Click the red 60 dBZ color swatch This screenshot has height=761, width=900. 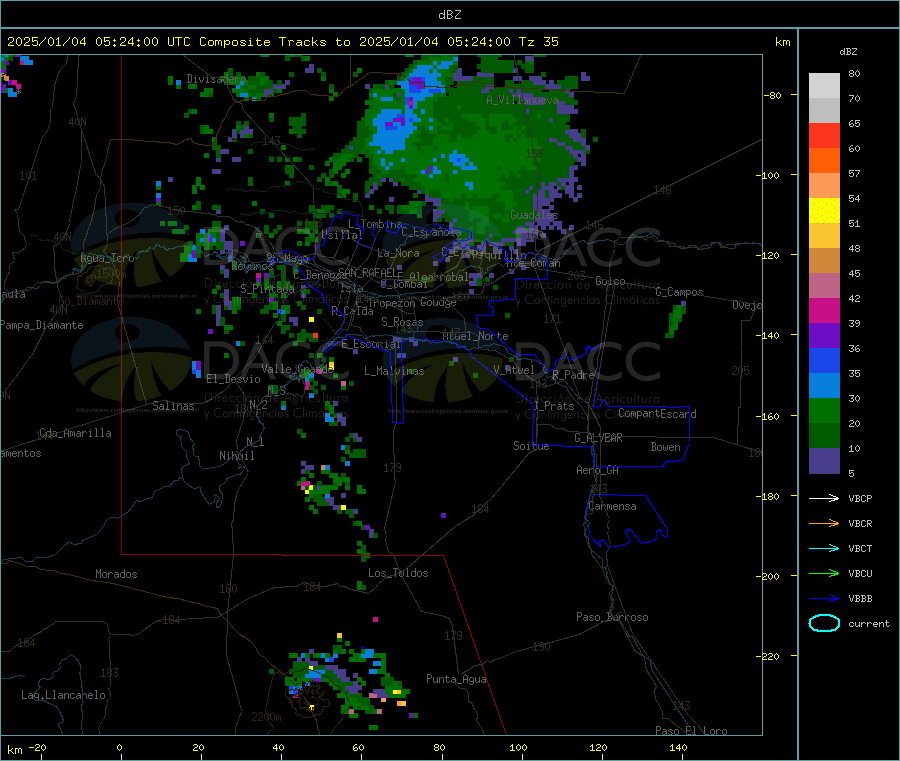824,136
